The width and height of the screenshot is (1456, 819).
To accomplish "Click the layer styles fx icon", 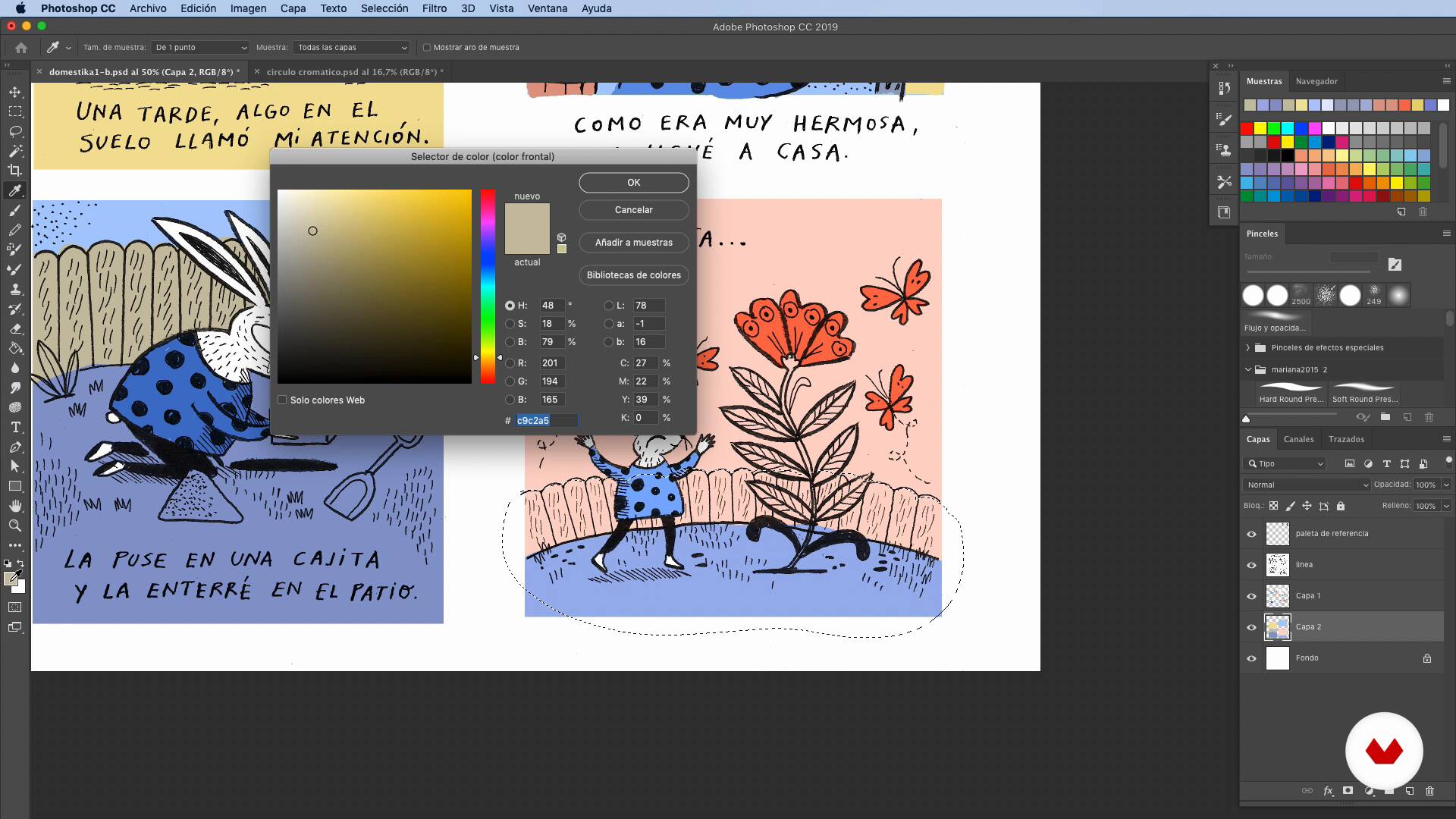I will point(1328,791).
